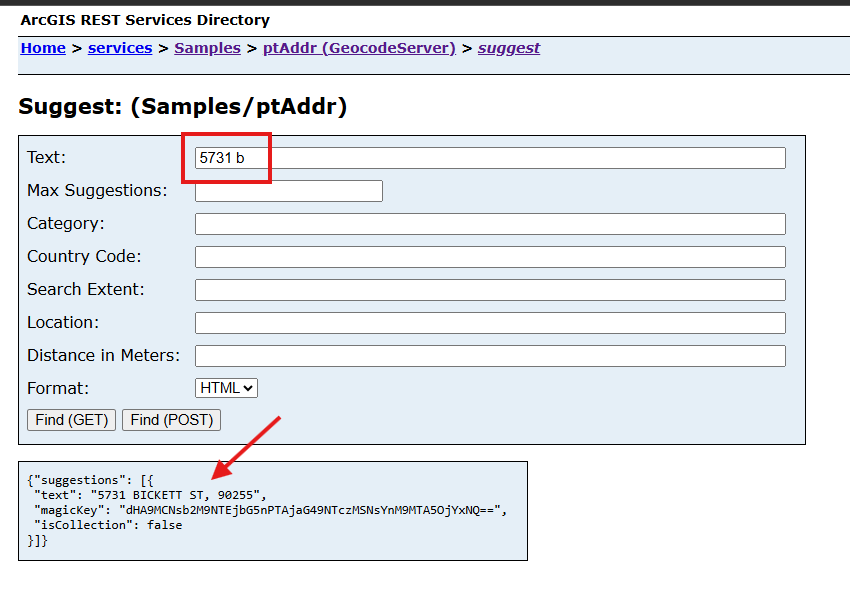Click the Suggest: (Samples/ptAddr) heading
This screenshot has width=850, height=612.
tap(183, 106)
